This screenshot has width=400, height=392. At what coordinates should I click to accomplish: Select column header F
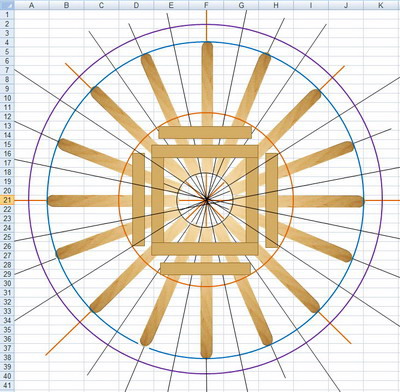(206, 5)
